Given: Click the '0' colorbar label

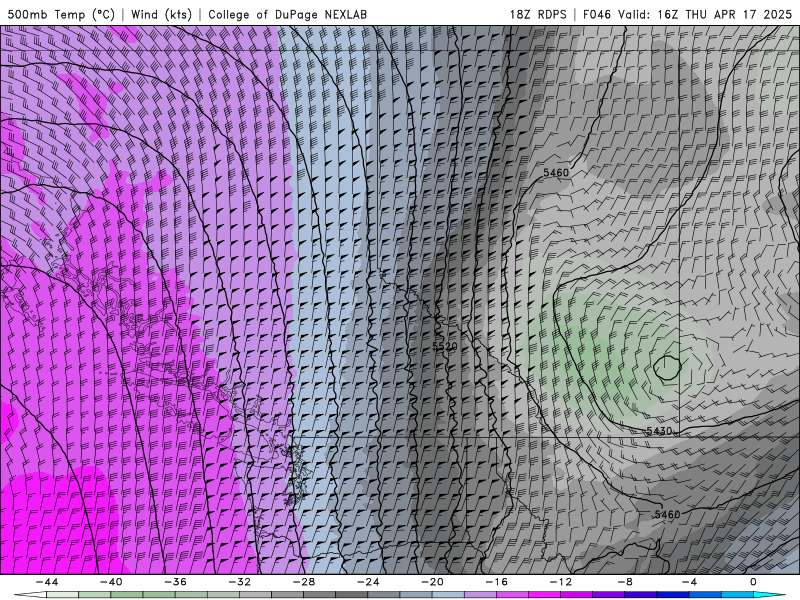Looking at the screenshot, I should 753,582.
